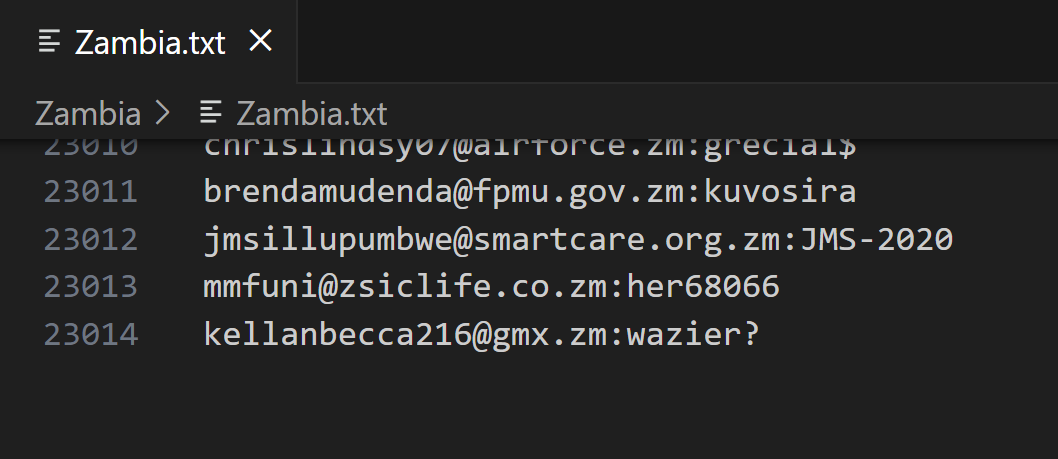Place cursor in the text of line 23010
This screenshot has width=1058, height=459.
(530, 147)
